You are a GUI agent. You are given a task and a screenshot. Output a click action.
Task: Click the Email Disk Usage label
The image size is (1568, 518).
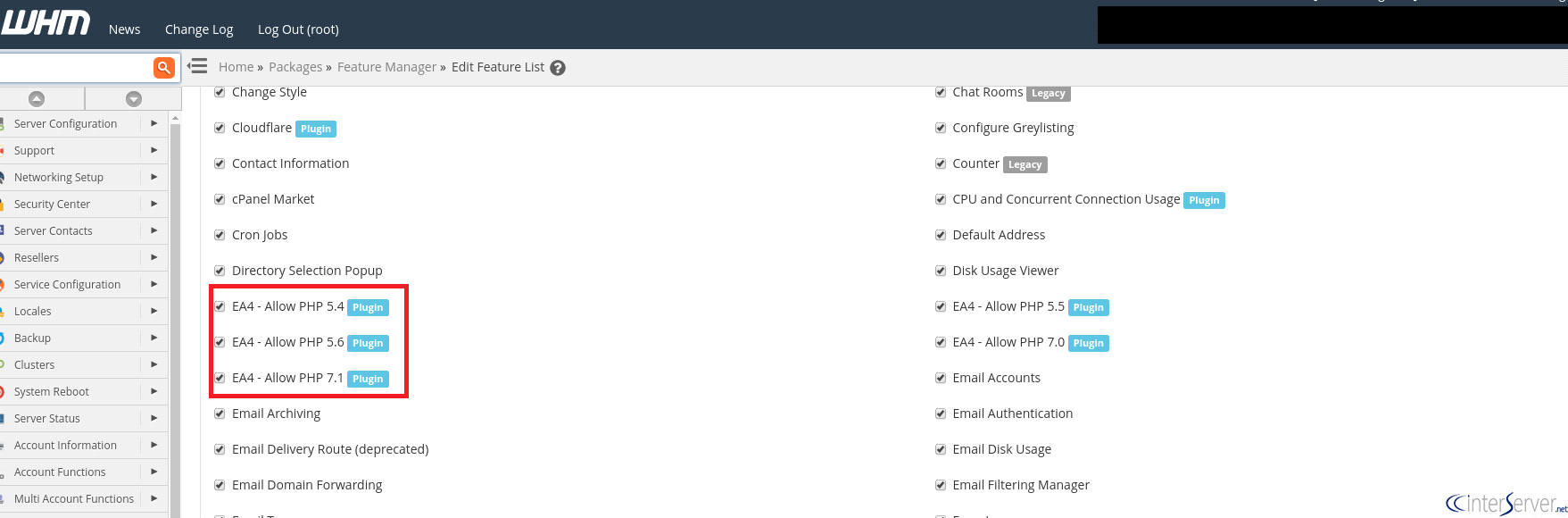coord(1002,449)
